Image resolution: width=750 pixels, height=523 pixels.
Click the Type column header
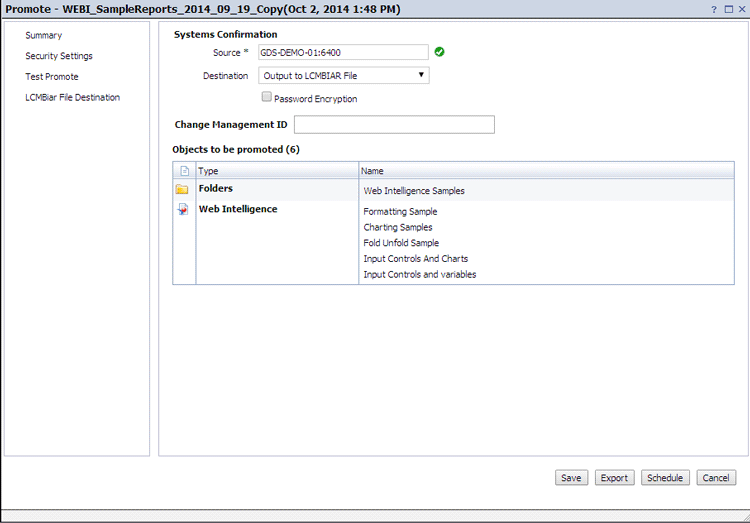tap(277, 171)
